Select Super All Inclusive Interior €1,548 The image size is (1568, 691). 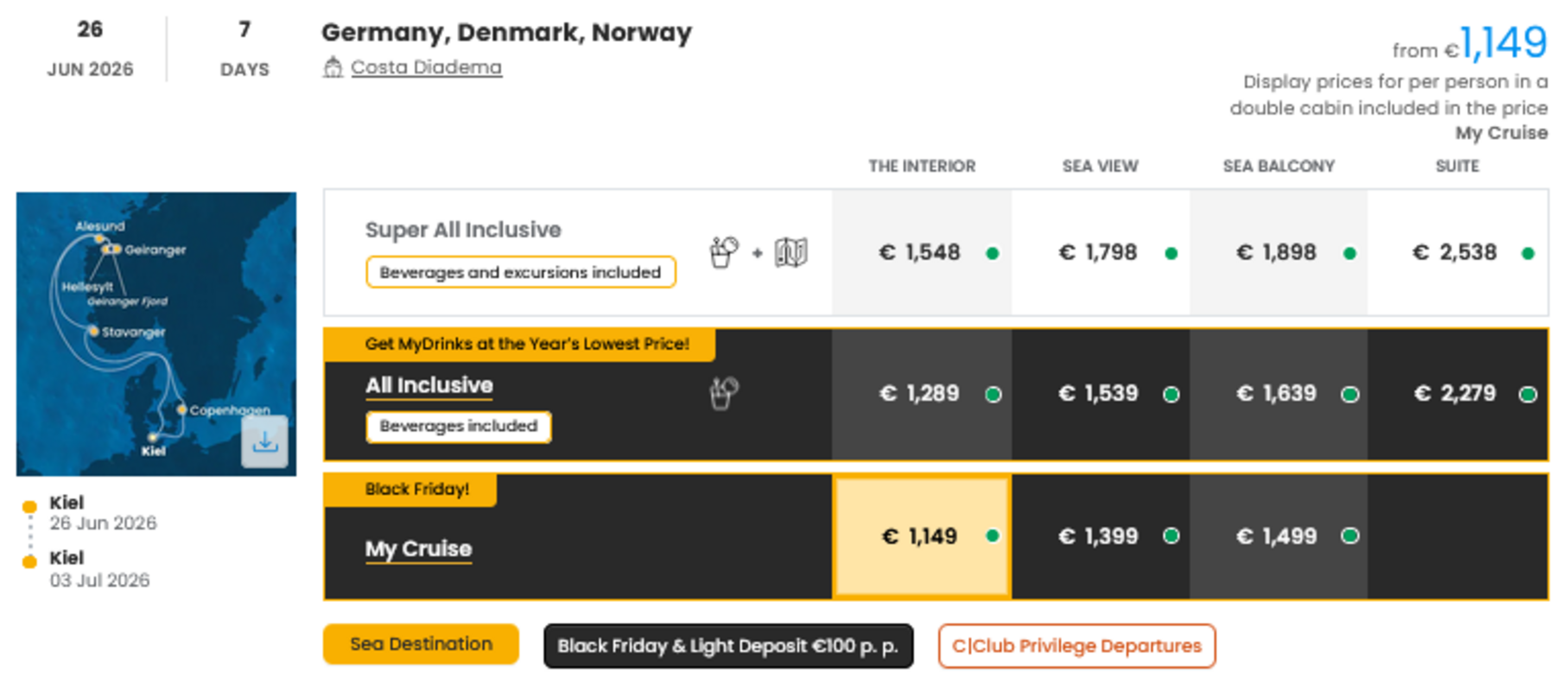[921, 252]
